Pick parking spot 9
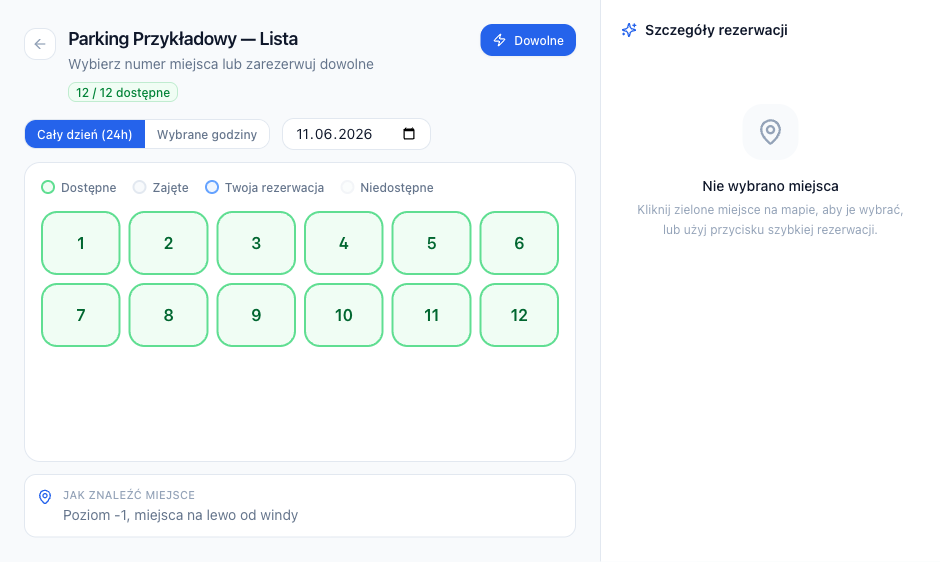 click(x=256, y=315)
